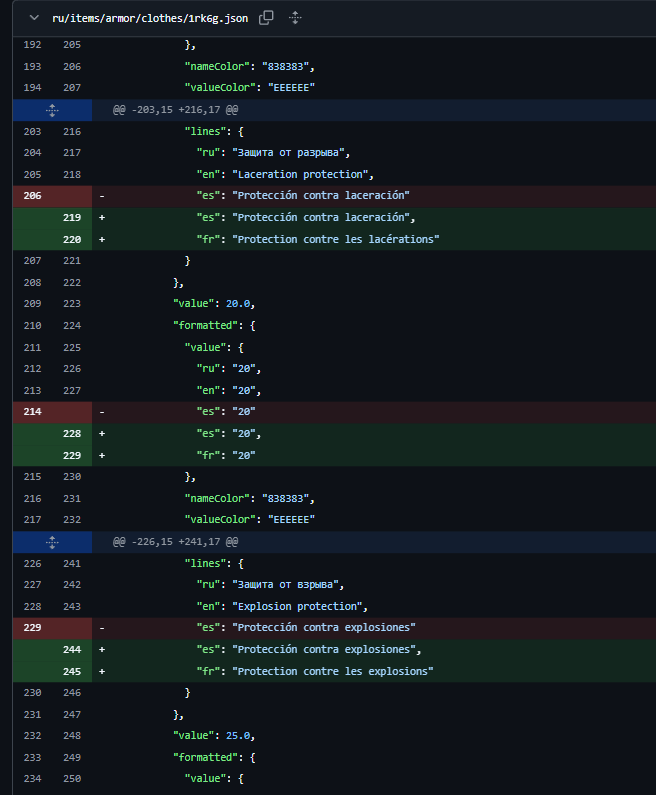This screenshot has height=795, width=656.
Task: Click "valueColor": "EEEEEE" on line 232
Action: tap(249, 520)
